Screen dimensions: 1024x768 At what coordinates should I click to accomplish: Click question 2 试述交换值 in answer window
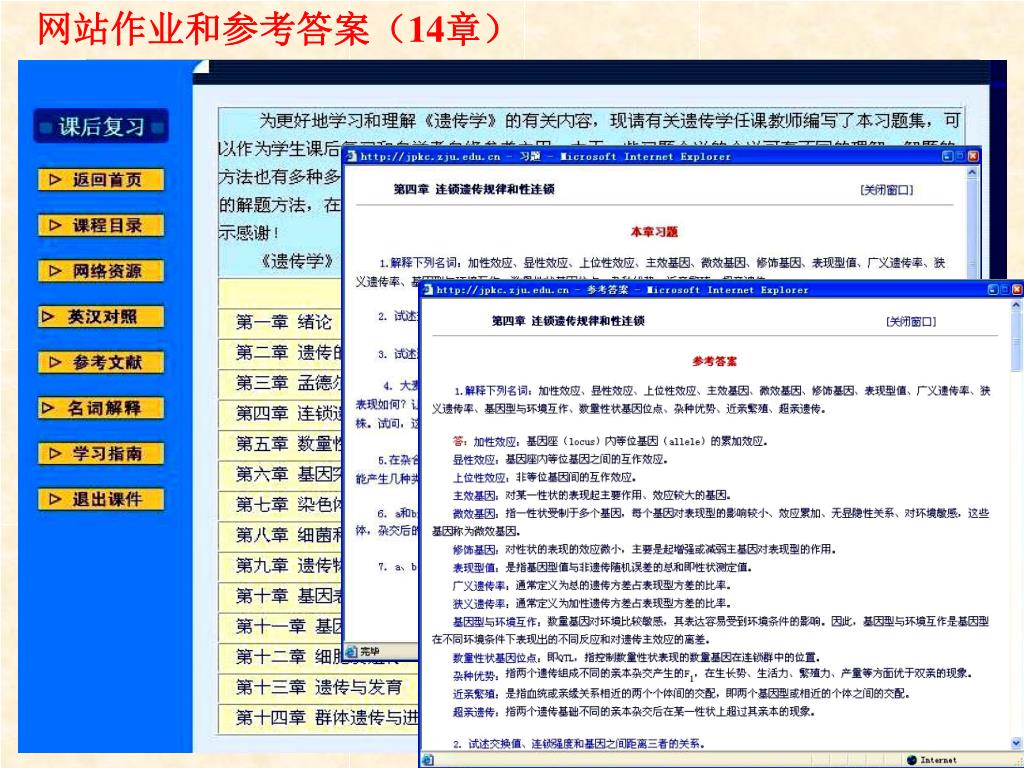579,744
